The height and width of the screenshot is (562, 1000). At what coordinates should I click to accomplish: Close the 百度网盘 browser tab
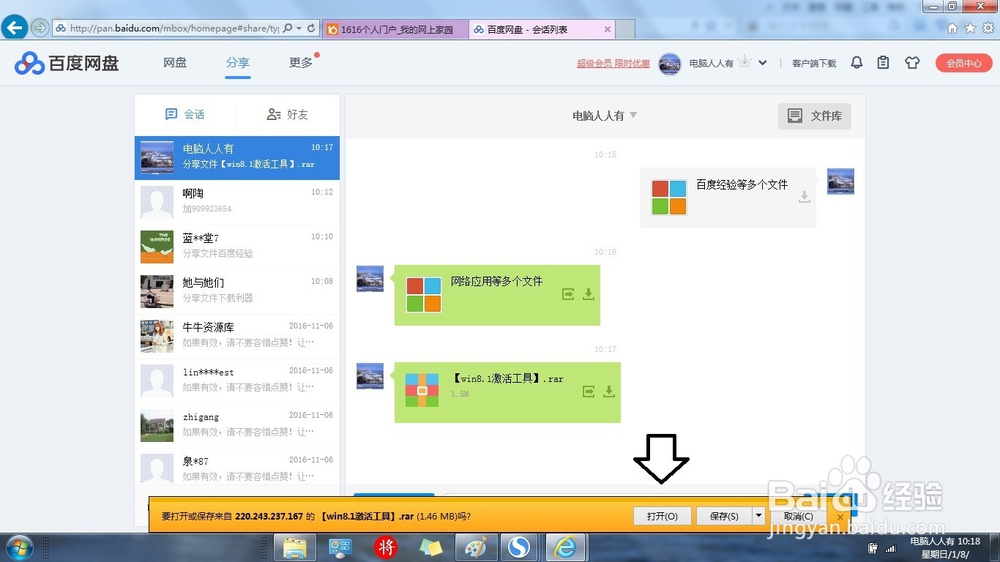pyautogui.click(x=607, y=29)
